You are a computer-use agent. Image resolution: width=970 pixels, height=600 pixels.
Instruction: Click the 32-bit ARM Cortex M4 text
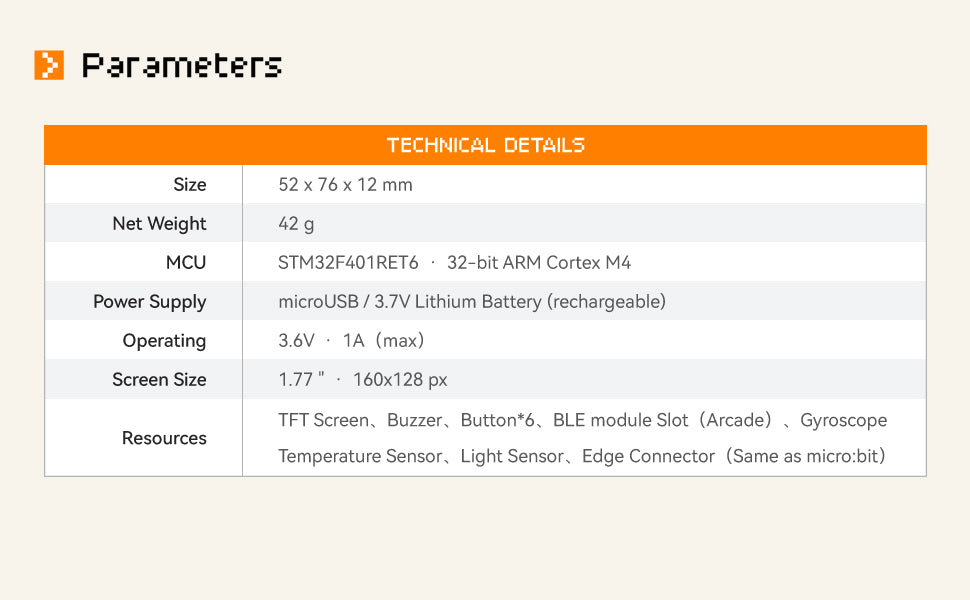(x=539, y=263)
